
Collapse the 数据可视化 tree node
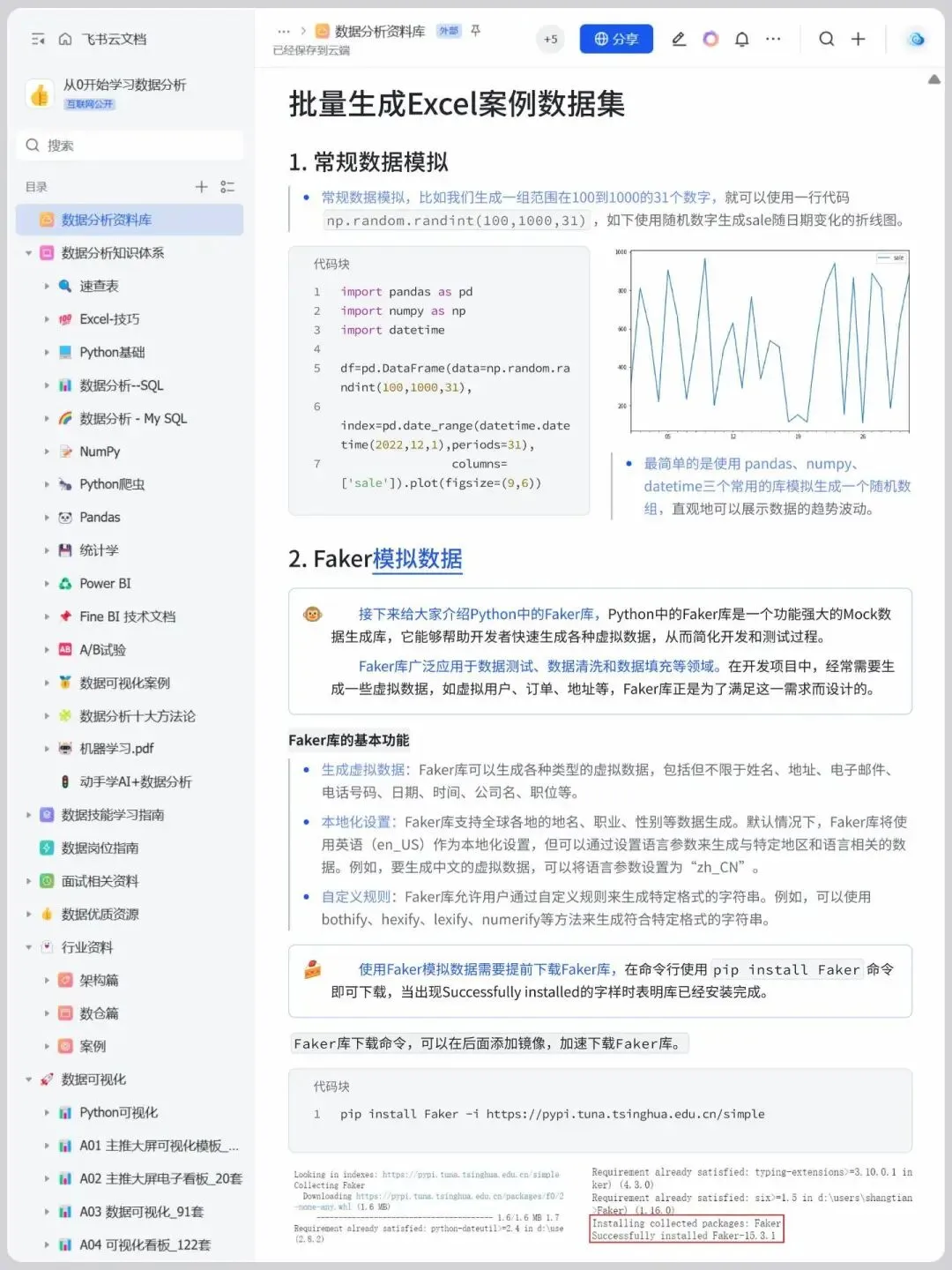(x=28, y=1079)
